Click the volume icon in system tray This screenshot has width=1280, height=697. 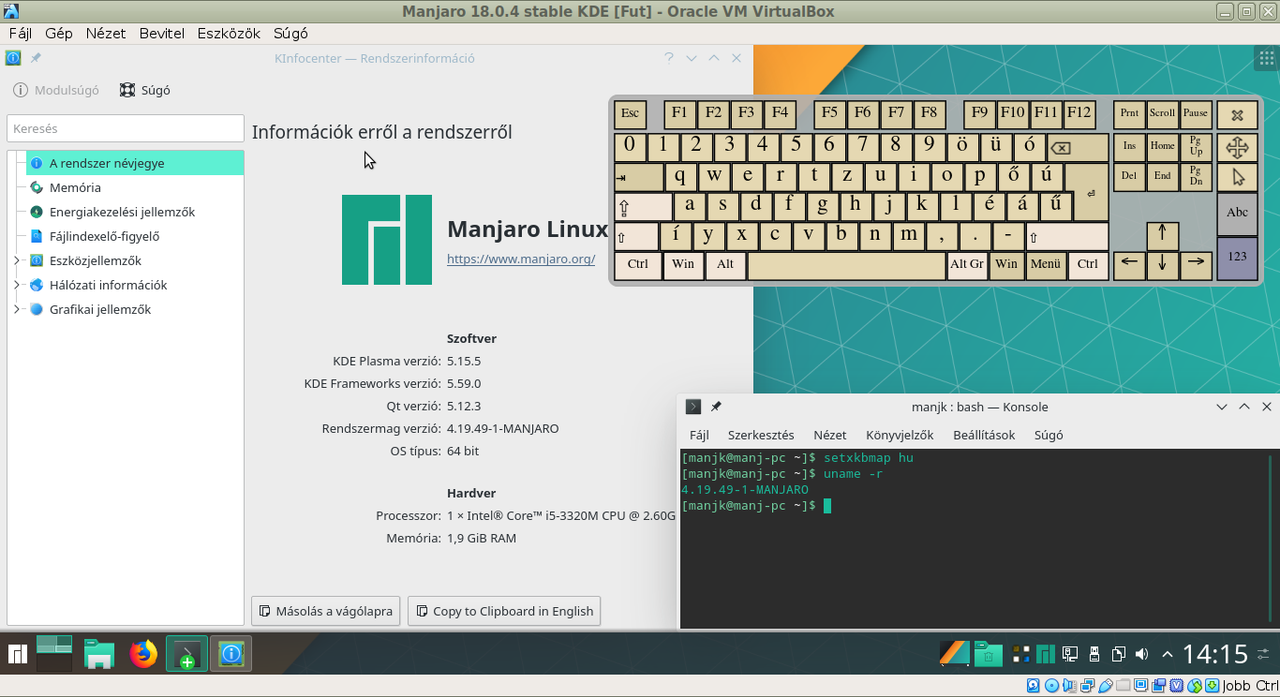(1142, 655)
